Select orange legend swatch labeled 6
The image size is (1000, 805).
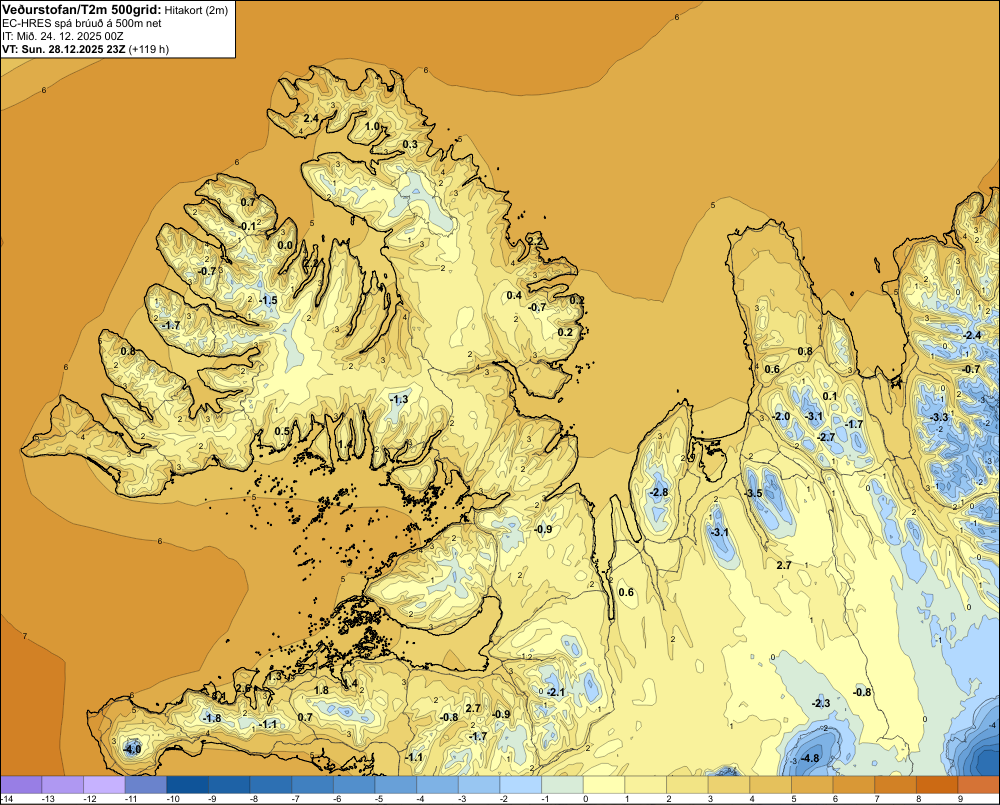[x=855, y=784]
